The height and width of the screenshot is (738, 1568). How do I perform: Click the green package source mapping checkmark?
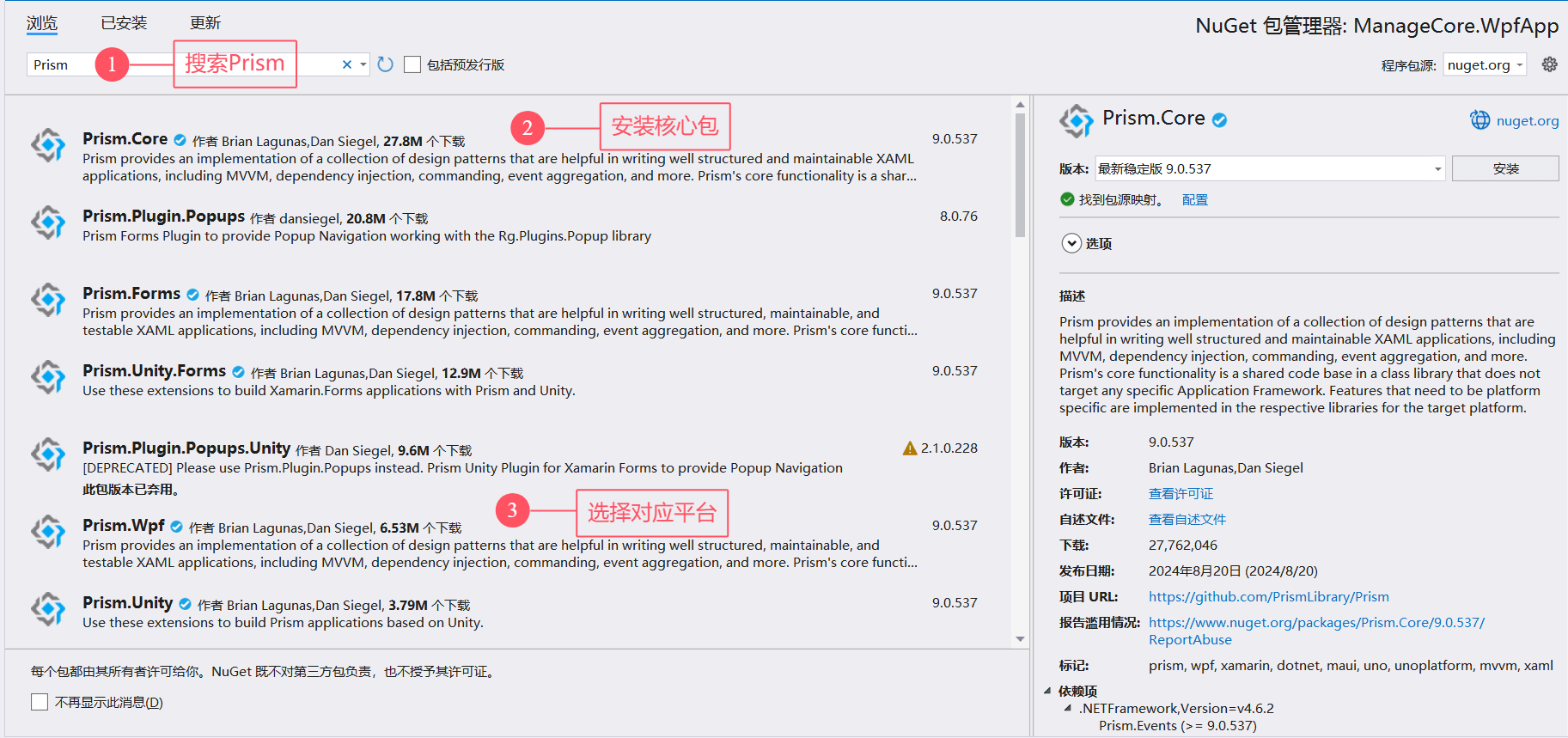[1067, 199]
